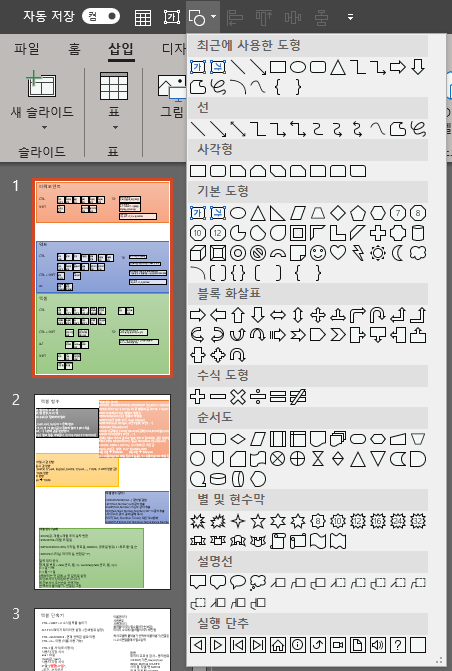Select the pentagon in 기본 도형
452x671 pixels.
(358, 213)
